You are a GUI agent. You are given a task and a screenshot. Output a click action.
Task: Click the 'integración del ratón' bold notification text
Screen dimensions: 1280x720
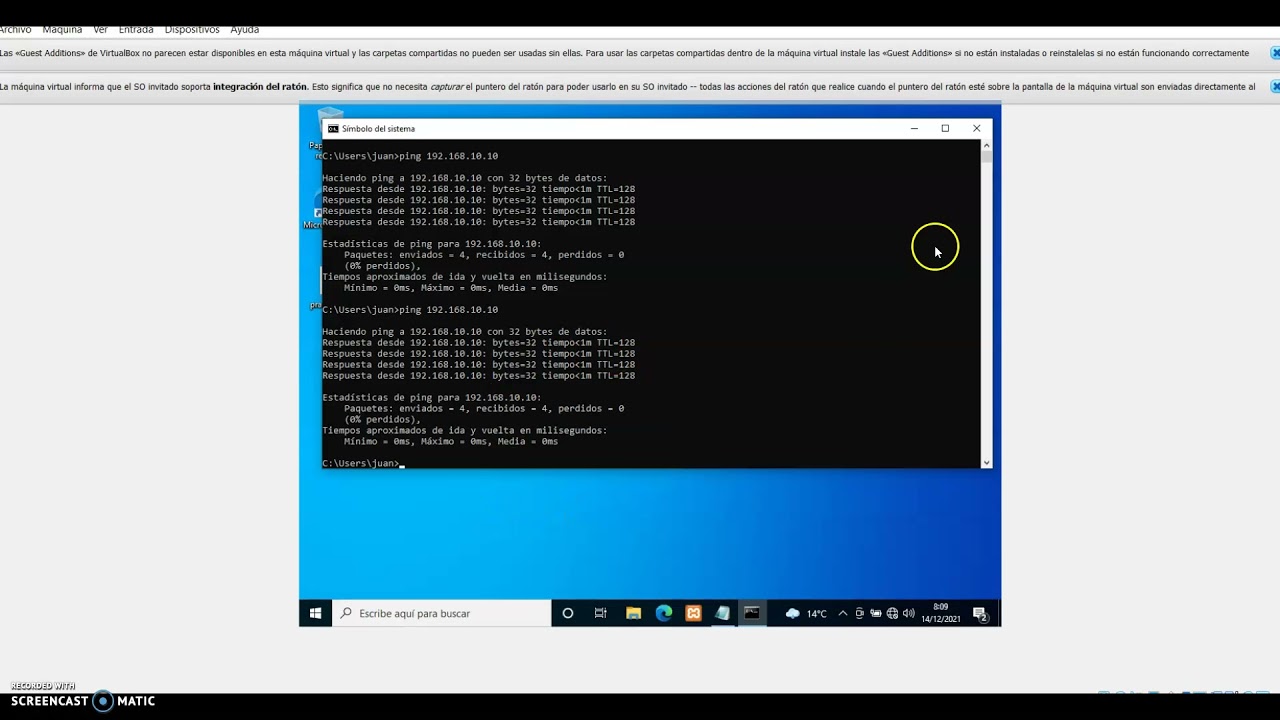[x=260, y=87]
